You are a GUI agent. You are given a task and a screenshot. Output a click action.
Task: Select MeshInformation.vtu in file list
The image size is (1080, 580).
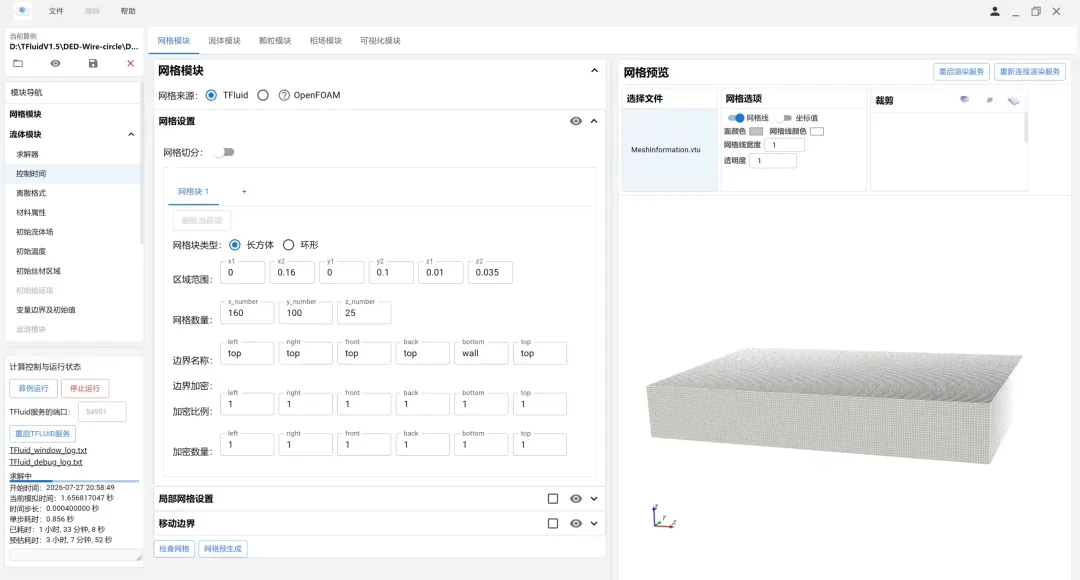tap(665, 149)
